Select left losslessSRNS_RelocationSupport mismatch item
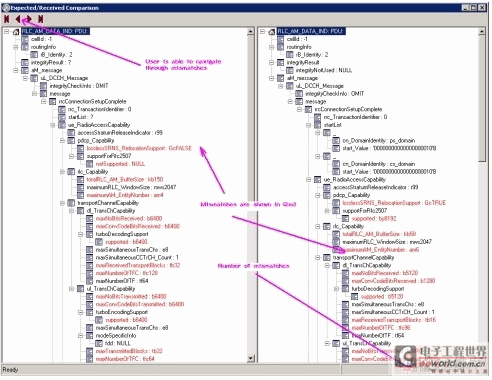The image size is (492, 380). point(139,148)
